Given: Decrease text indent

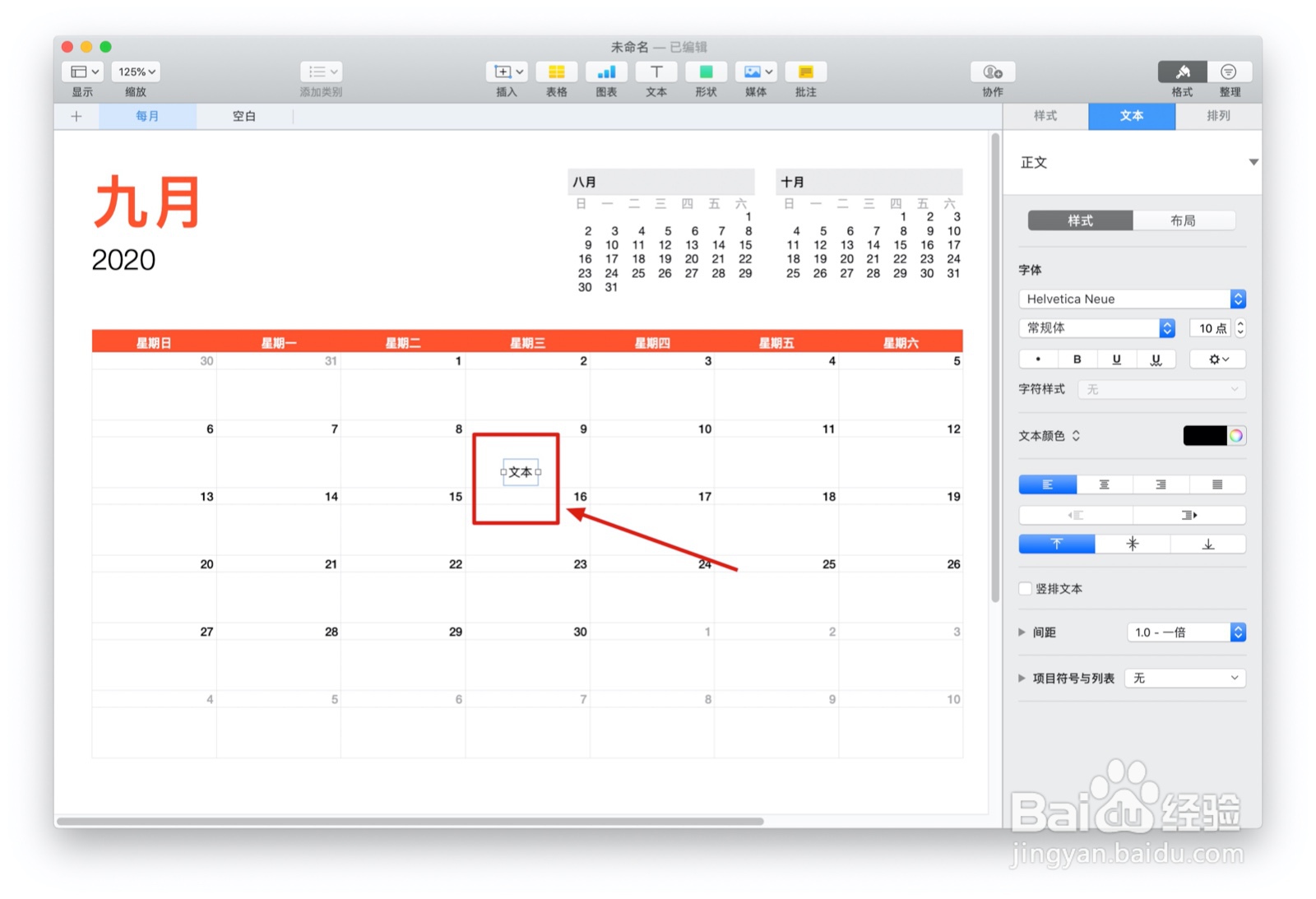Looking at the screenshot, I should (x=1076, y=515).
